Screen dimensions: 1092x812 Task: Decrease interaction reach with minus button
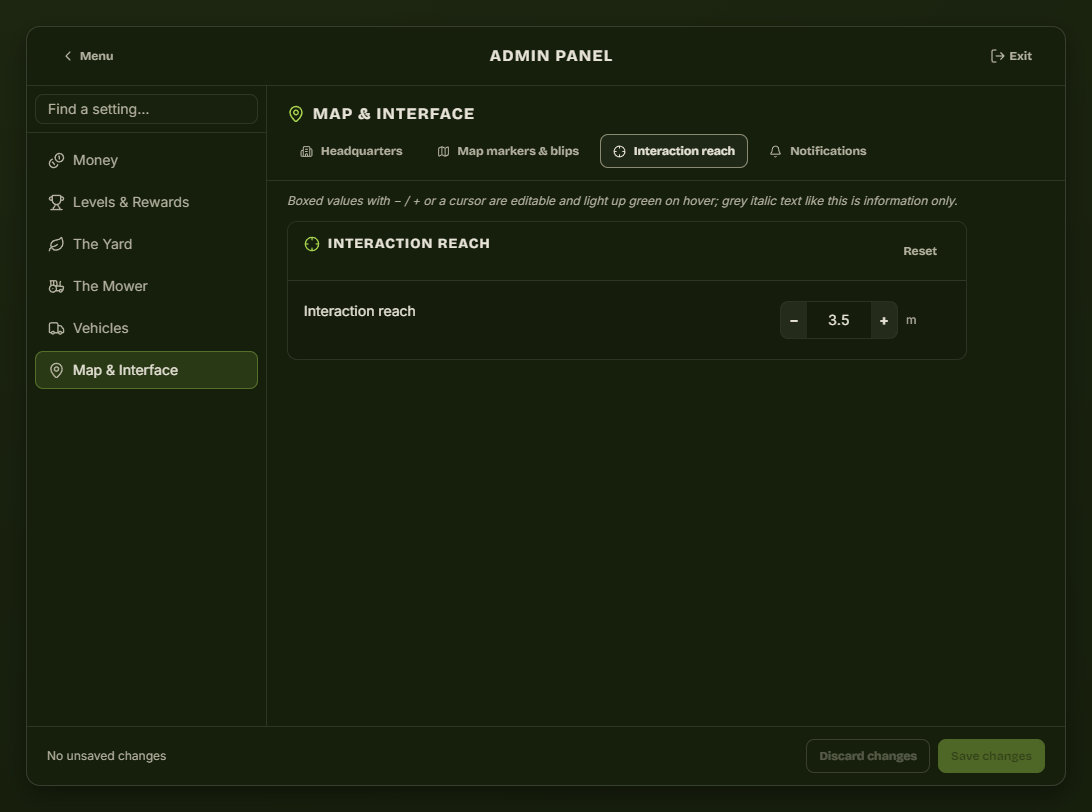(794, 320)
